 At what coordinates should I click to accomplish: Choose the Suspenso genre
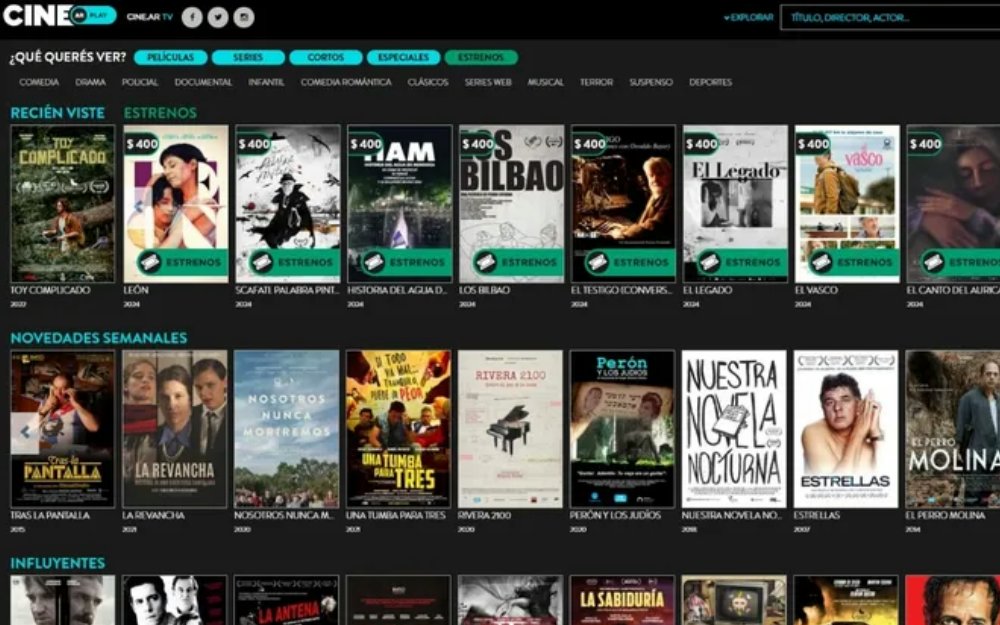click(651, 82)
